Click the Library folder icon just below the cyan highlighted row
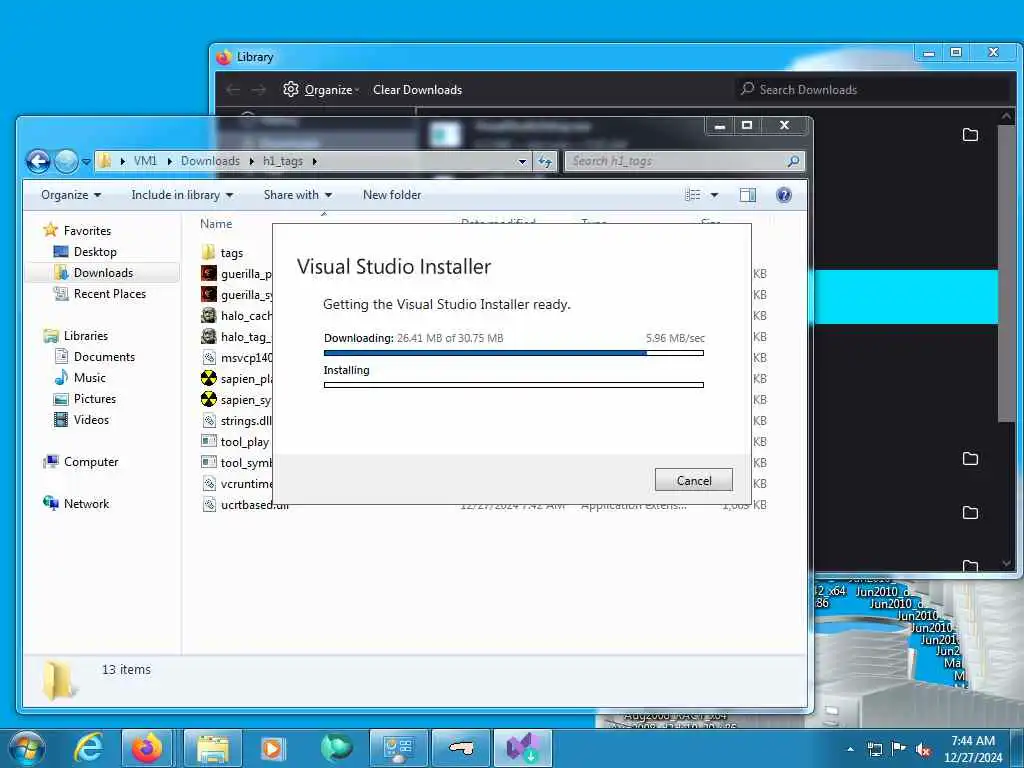 click(970, 458)
